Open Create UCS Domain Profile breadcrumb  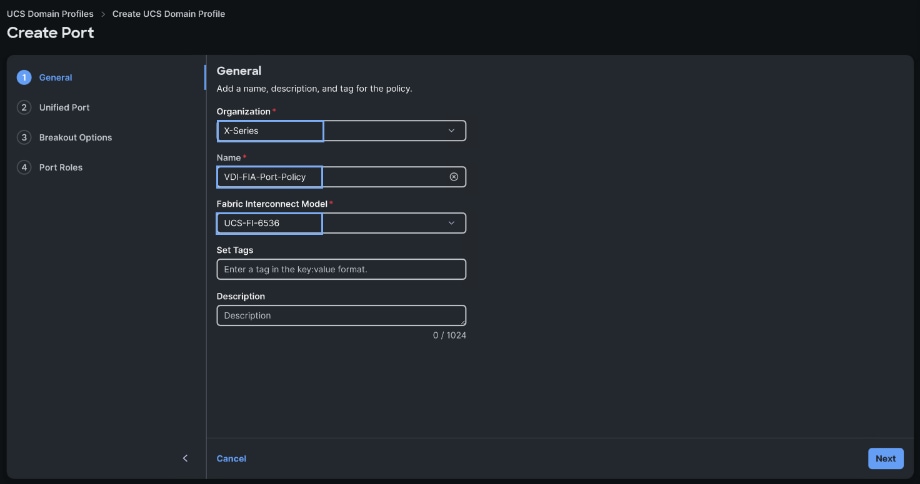click(x=168, y=13)
